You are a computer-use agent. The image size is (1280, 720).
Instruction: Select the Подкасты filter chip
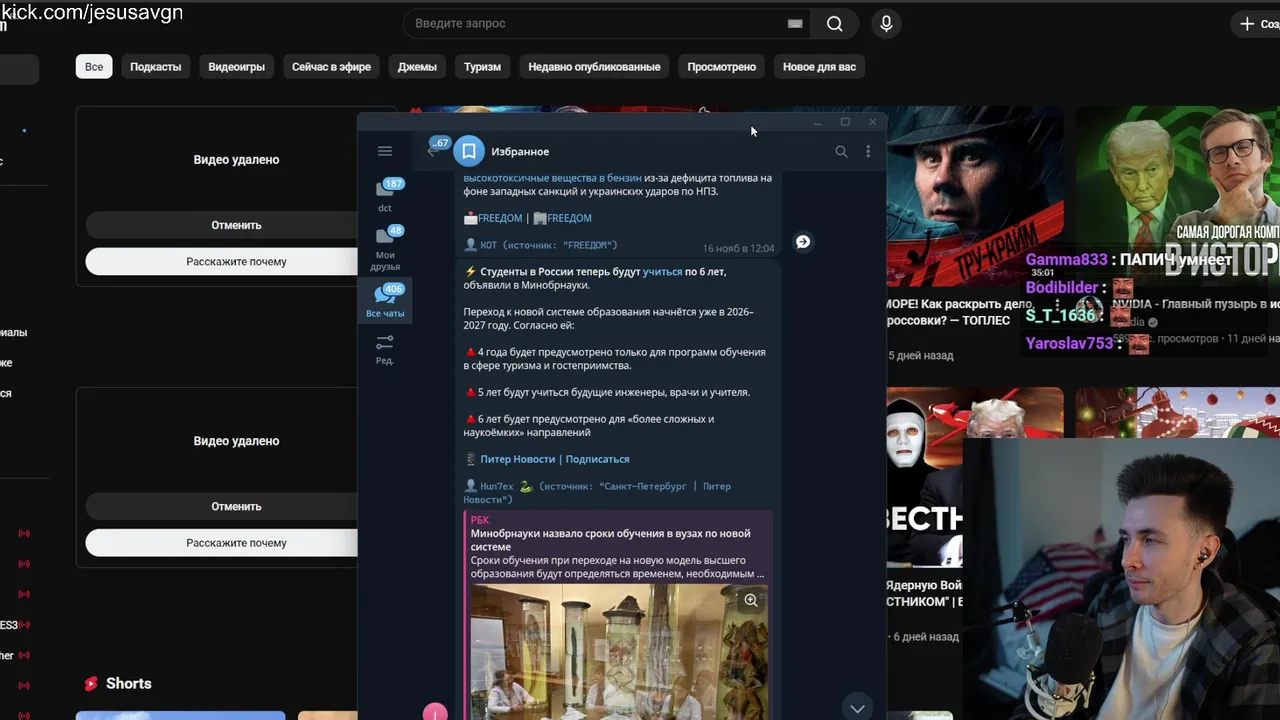(x=156, y=67)
